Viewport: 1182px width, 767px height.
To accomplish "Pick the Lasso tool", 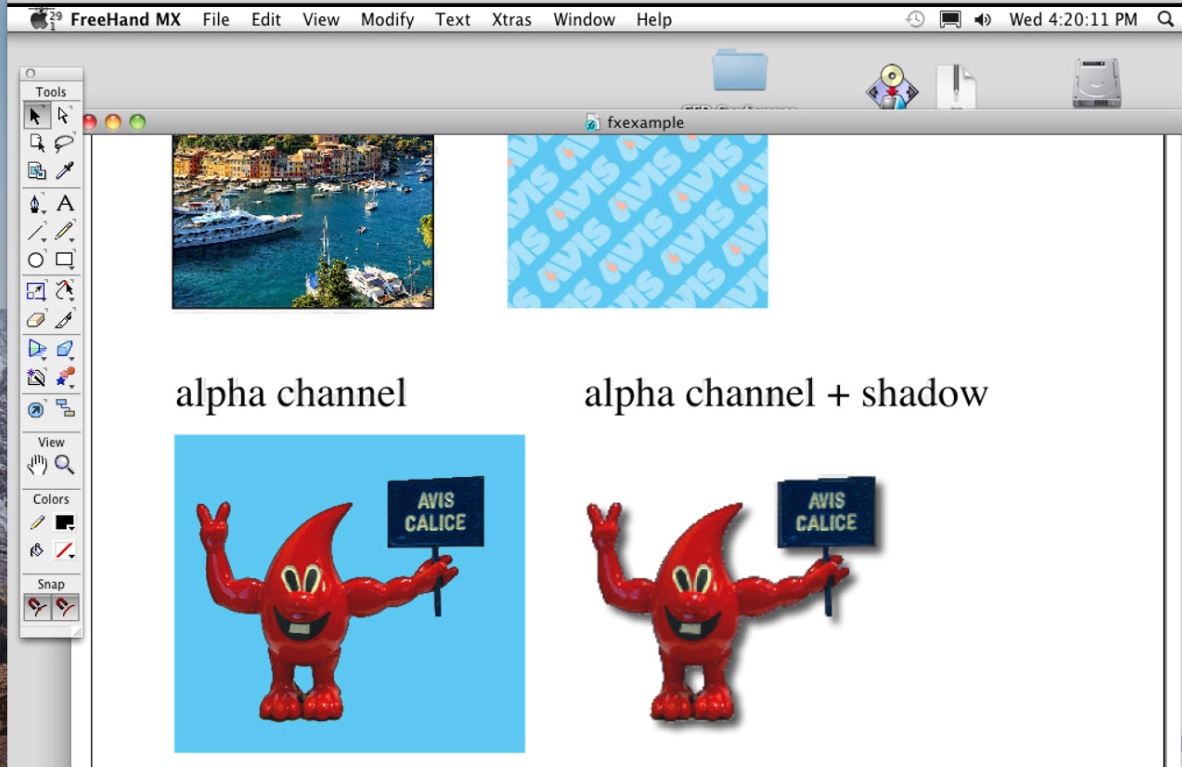I will pos(64,143).
